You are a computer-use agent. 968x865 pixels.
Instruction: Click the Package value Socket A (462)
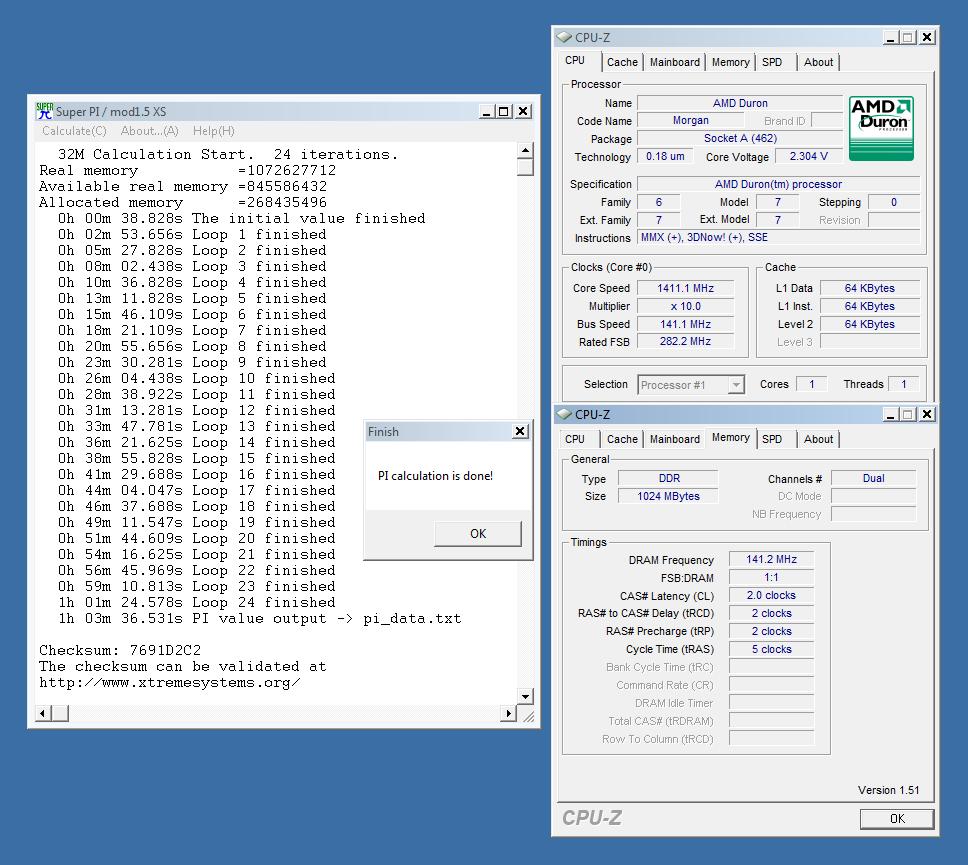740,138
